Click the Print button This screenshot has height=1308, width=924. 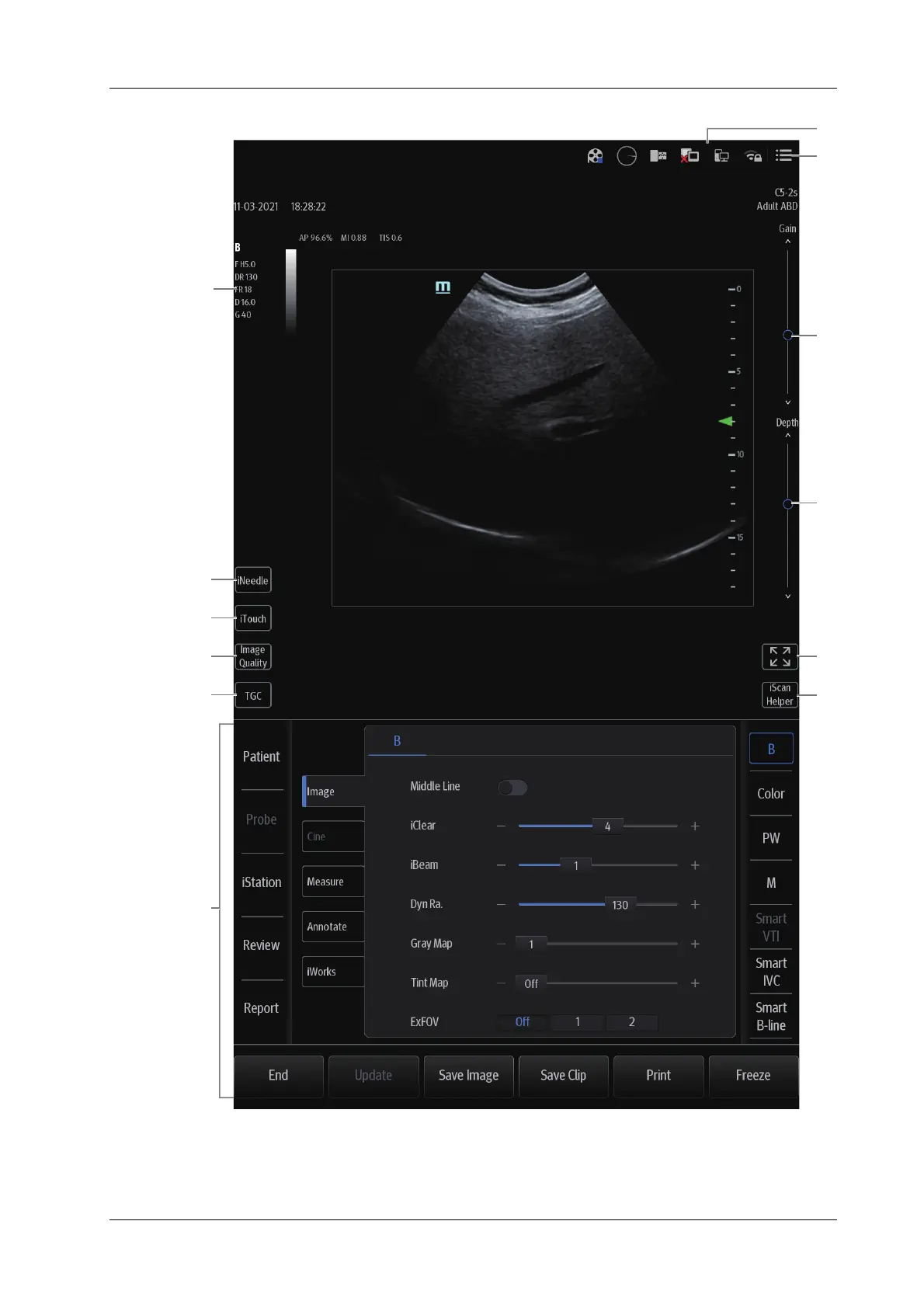tap(658, 1076)
